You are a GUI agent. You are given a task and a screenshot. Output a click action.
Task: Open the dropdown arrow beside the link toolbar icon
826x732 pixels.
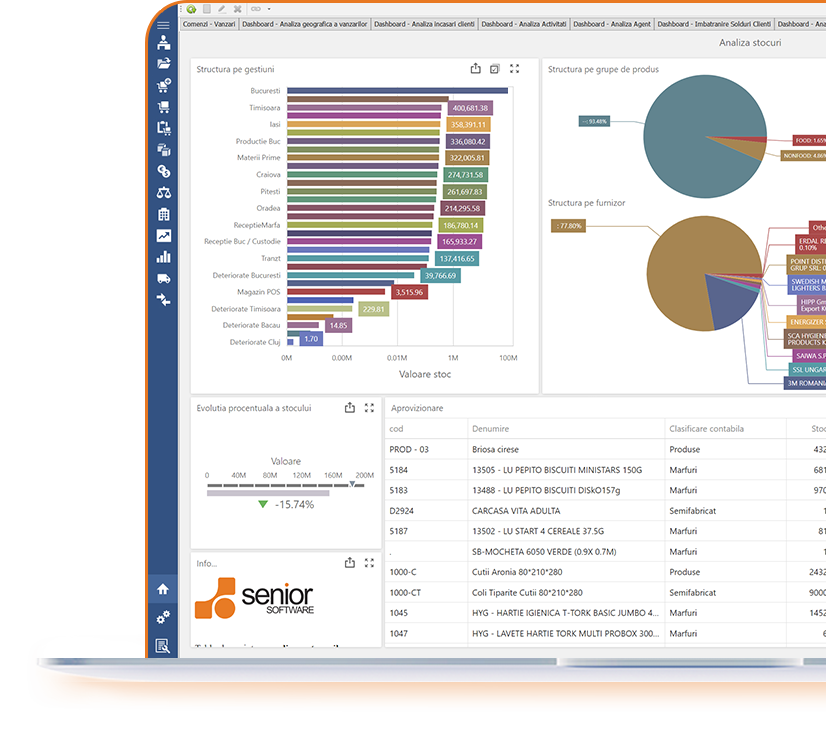[x=268, y=9]
